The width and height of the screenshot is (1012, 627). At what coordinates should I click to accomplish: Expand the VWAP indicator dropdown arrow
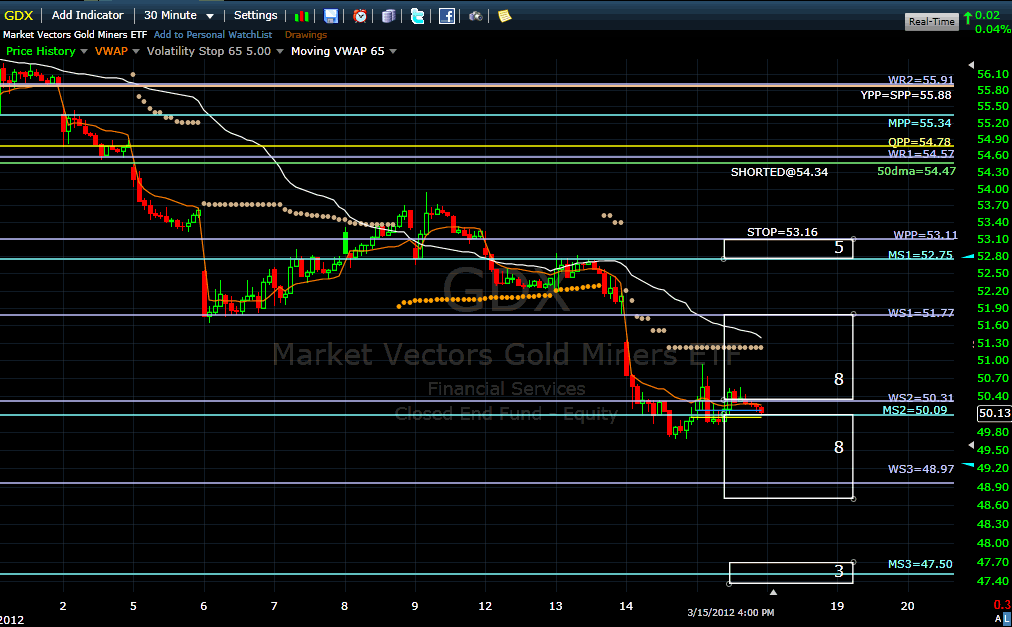(x=136, y=52)
